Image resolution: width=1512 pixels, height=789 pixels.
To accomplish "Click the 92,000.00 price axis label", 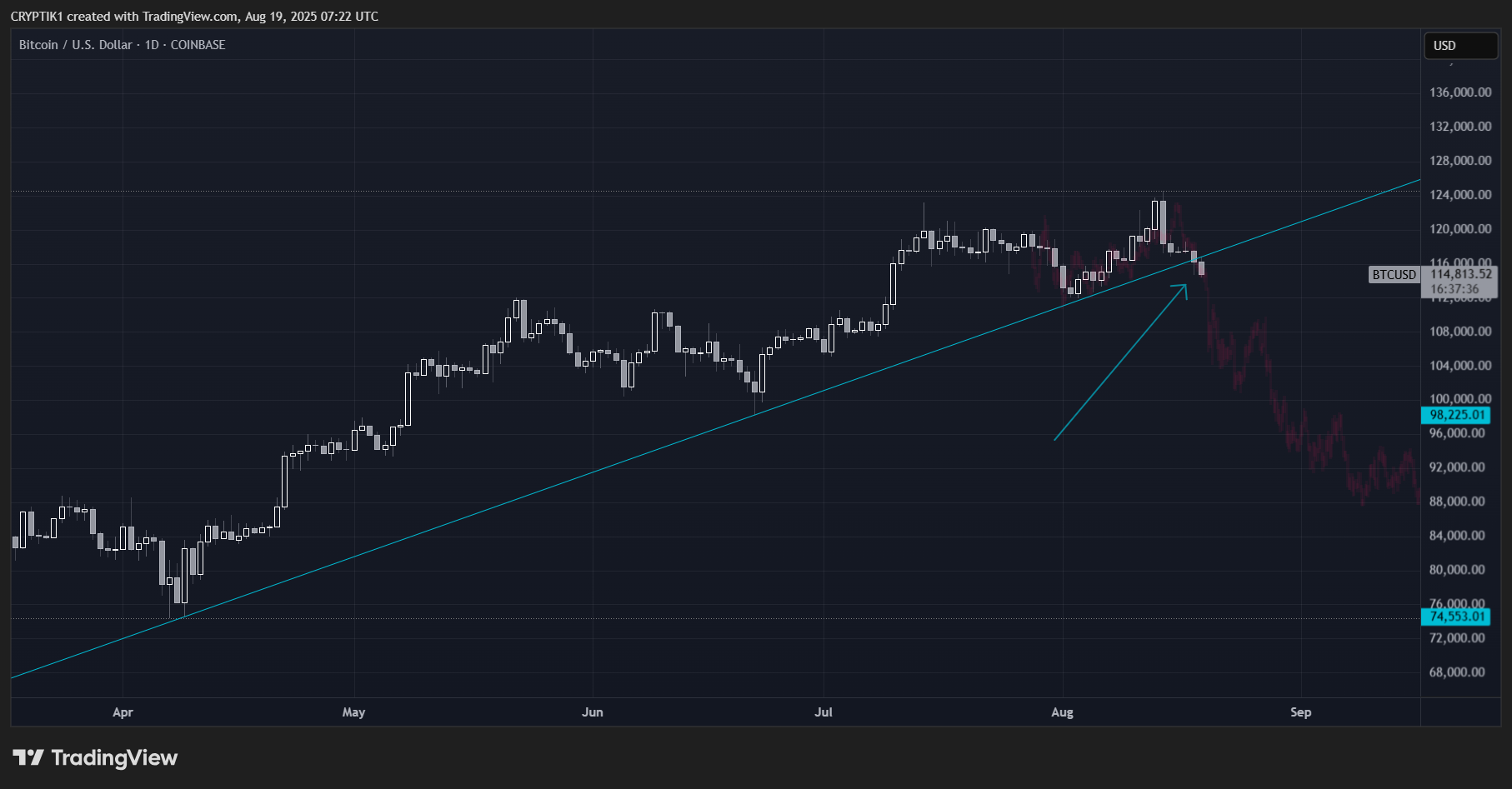I will tap(1457, 467).
